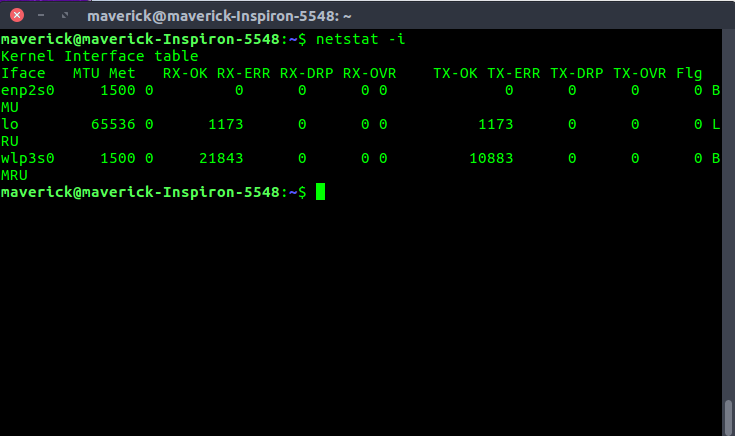
Task: Click the MTU 1500 value for wlp3s0
Action: pos(118,158)
